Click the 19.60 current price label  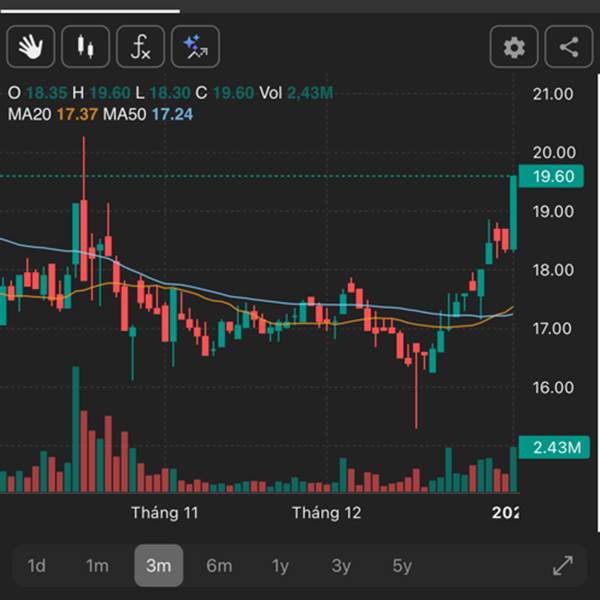pyautogui.click(x=551, y=176)
